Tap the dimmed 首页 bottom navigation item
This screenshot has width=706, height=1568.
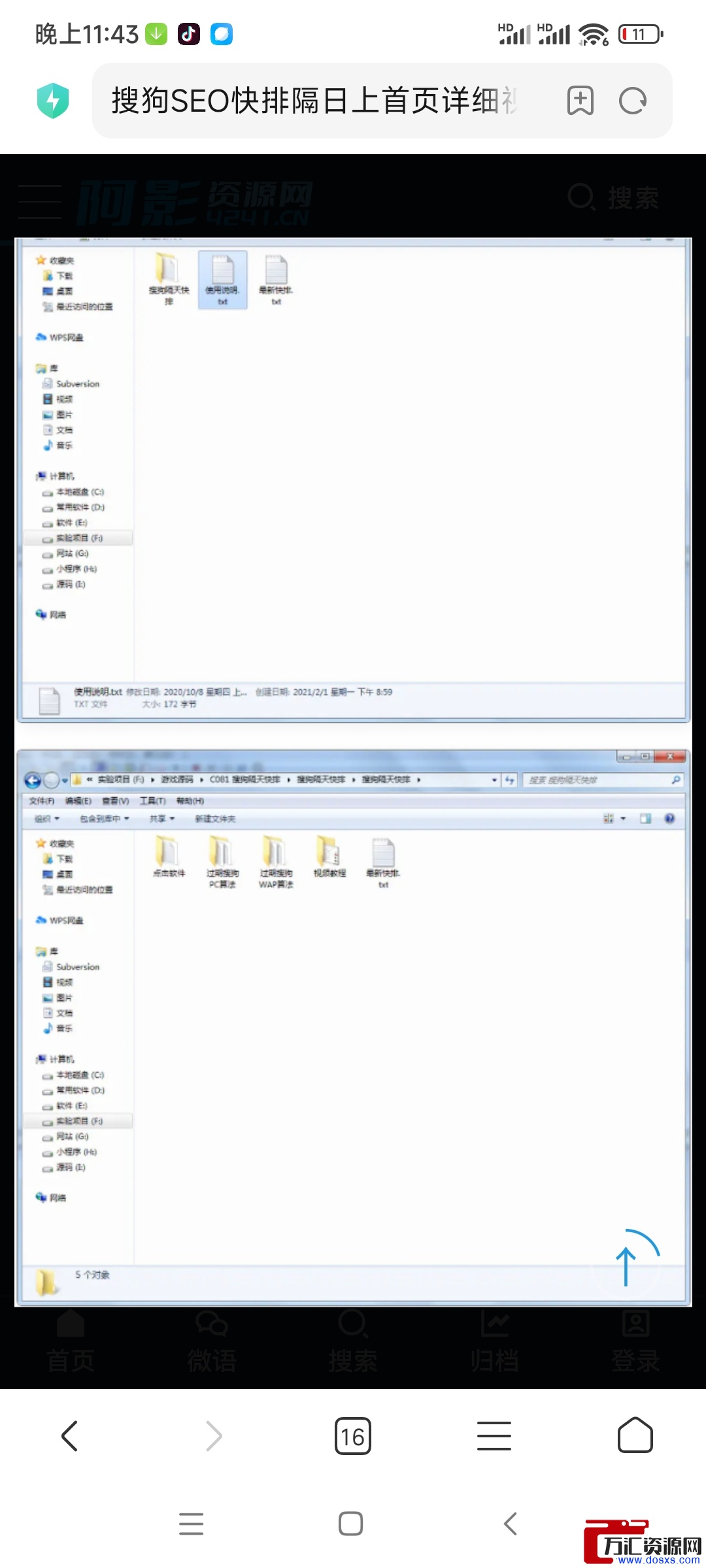pos(71,1343)
